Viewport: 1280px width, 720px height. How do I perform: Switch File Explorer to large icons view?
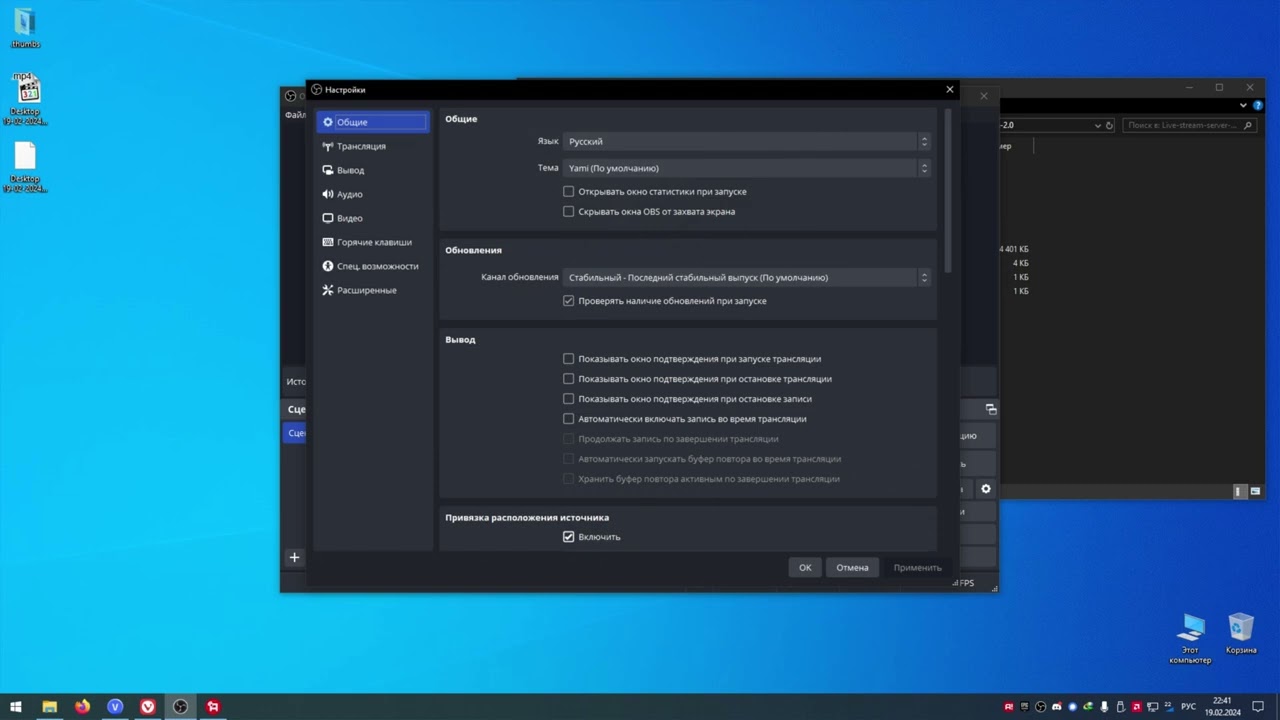point(1254,491)
